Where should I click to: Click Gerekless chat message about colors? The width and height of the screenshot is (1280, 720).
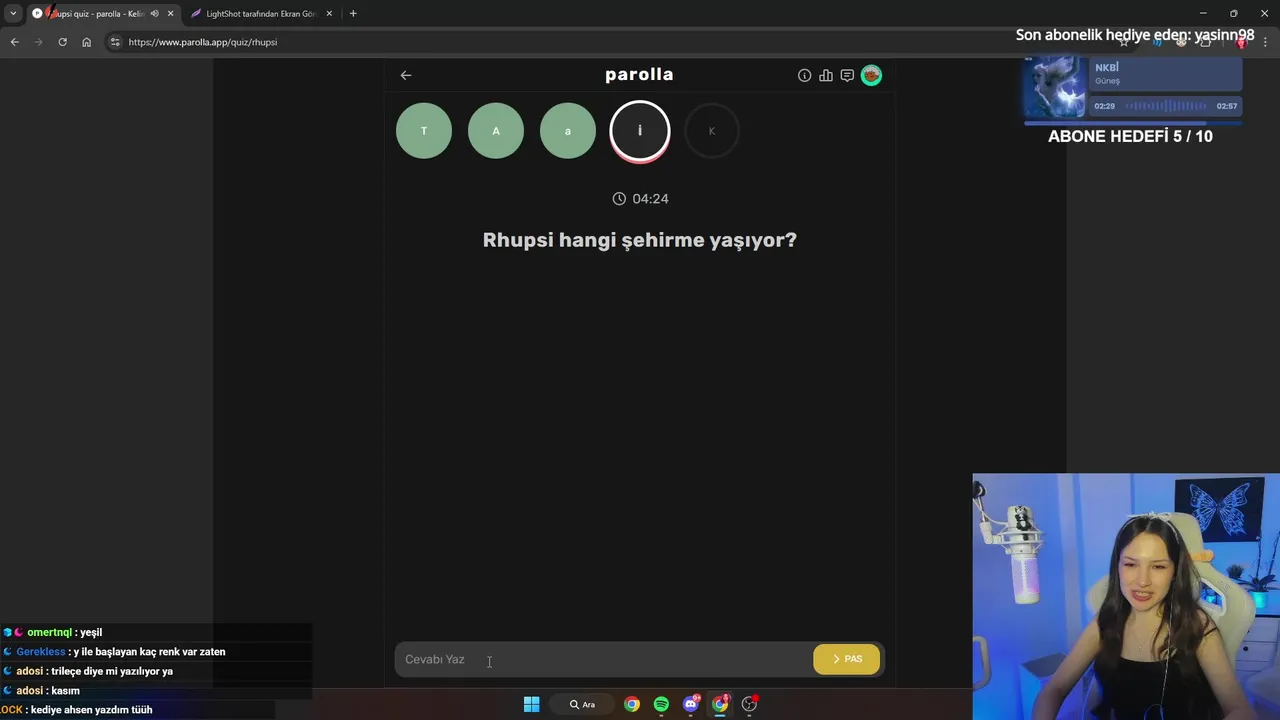pos(121,652)
